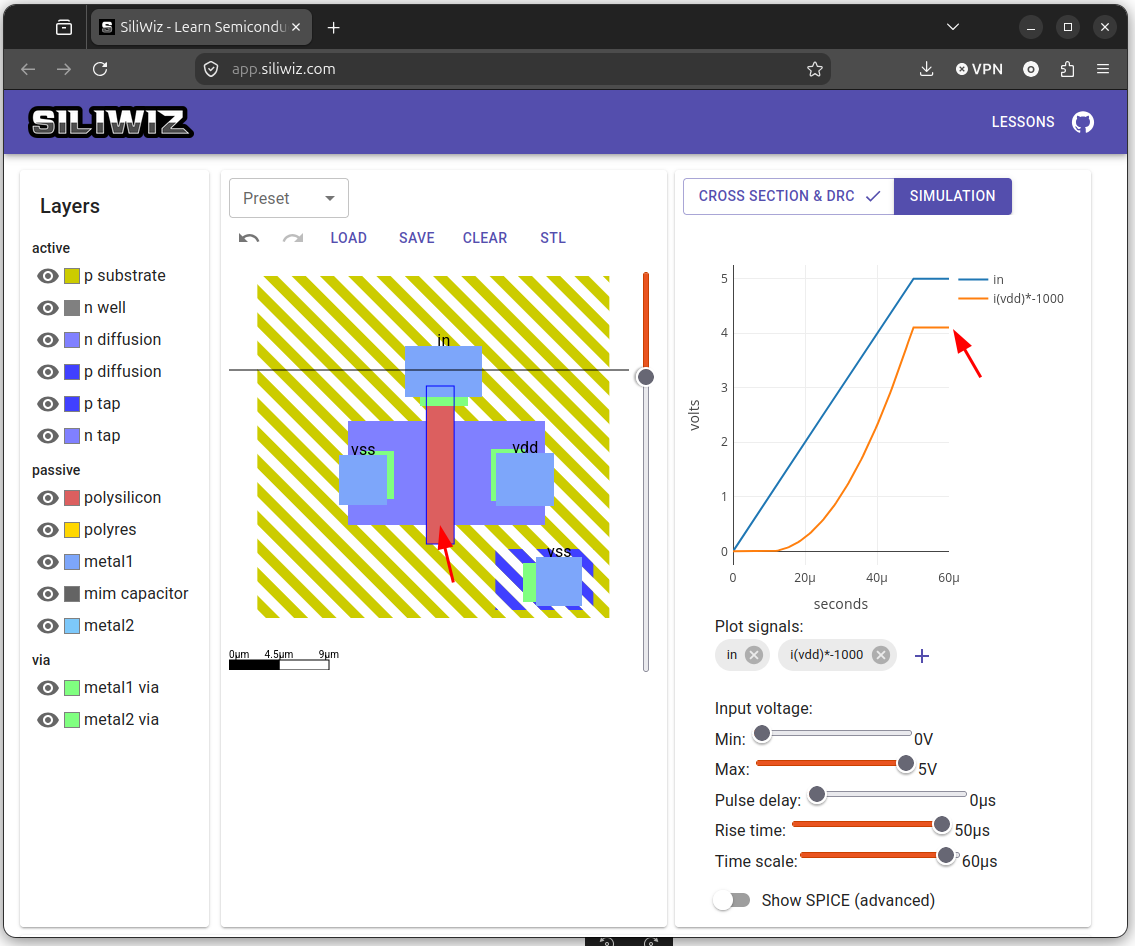This screenshot has width=1135, height=946.
Task: Remove the 'in' plot signal chip
Action: click(x=754, y=654)
